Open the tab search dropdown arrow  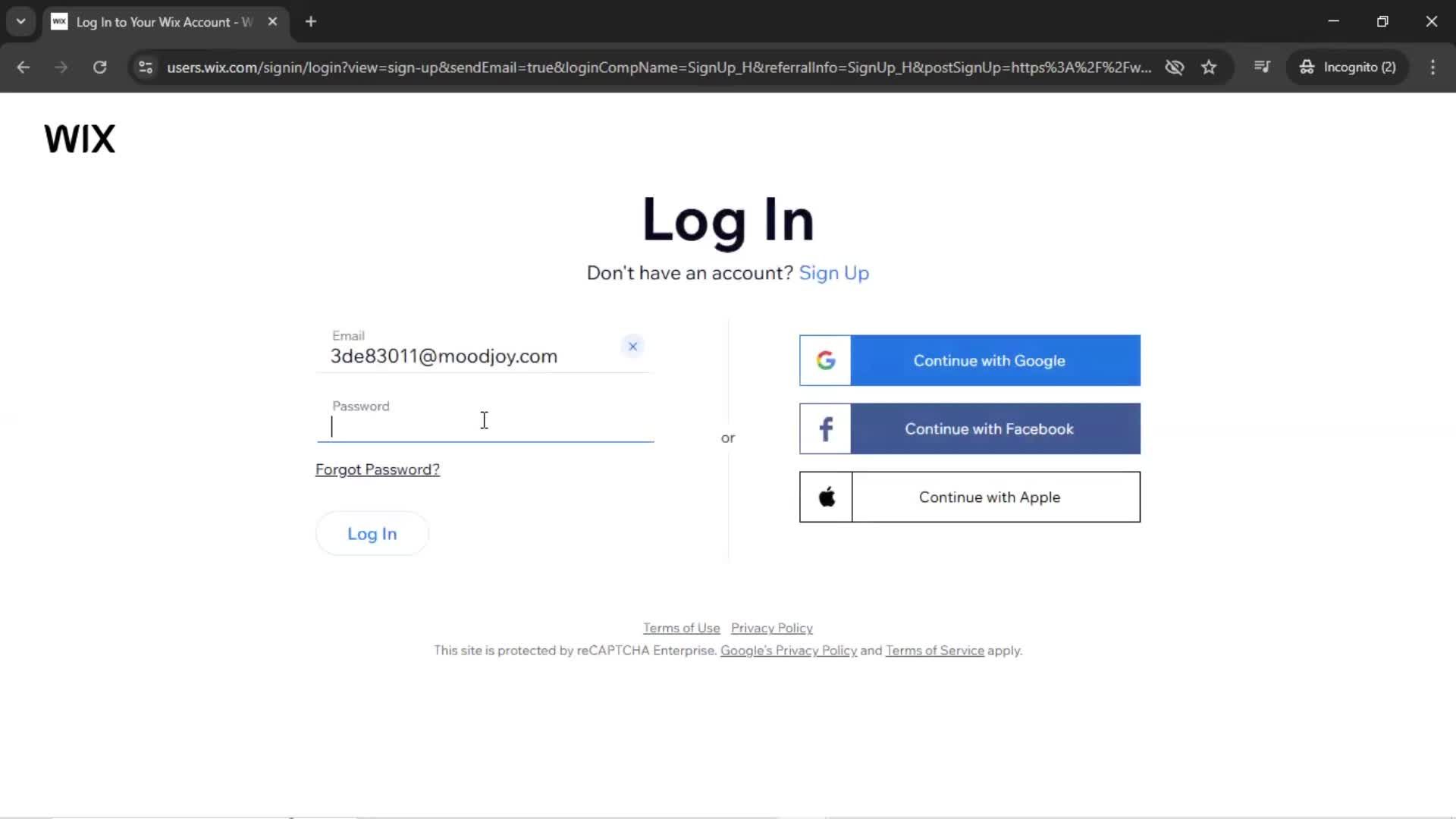(21, 21)
